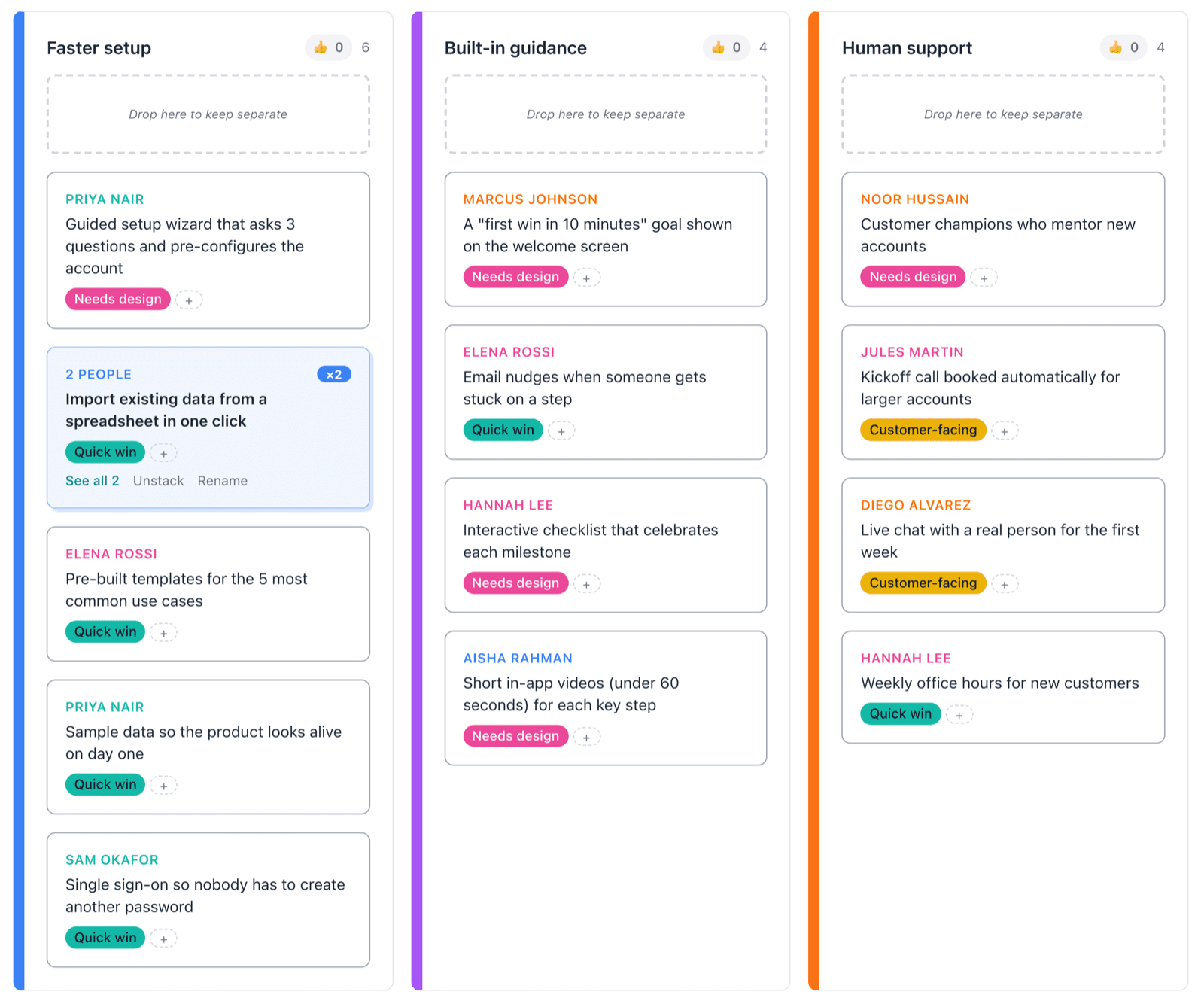Unstack the Import existing data cards
Image resolution: width=1204 pixels, height=1007 pixels.
(158, 481)
